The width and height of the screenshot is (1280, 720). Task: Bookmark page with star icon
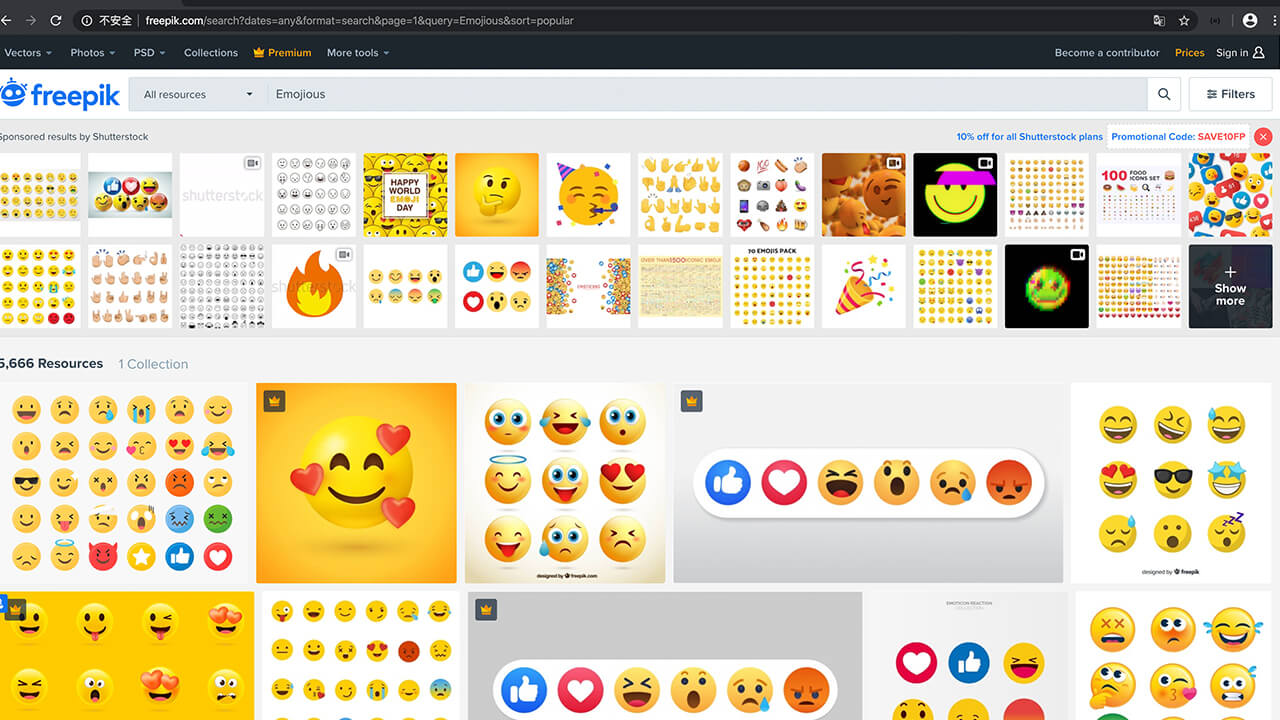[x=1184, y=20]
